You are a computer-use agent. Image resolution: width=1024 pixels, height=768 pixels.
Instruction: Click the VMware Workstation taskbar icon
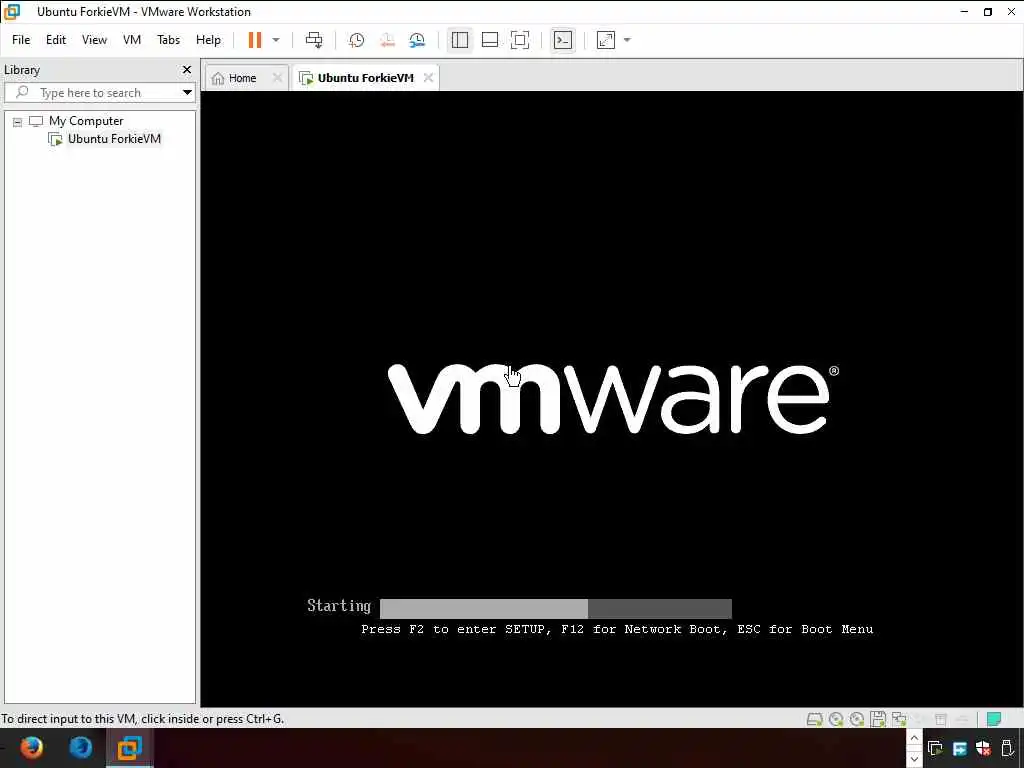129,748
